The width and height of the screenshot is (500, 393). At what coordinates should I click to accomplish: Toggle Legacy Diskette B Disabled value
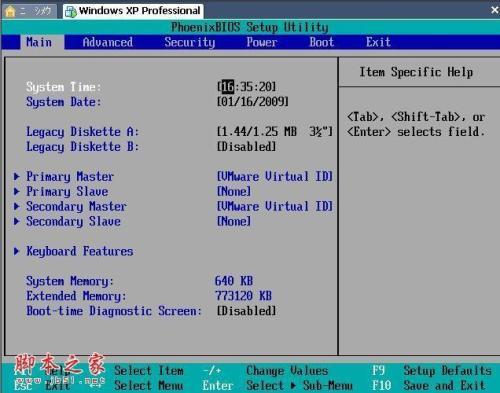pos(246,146)
